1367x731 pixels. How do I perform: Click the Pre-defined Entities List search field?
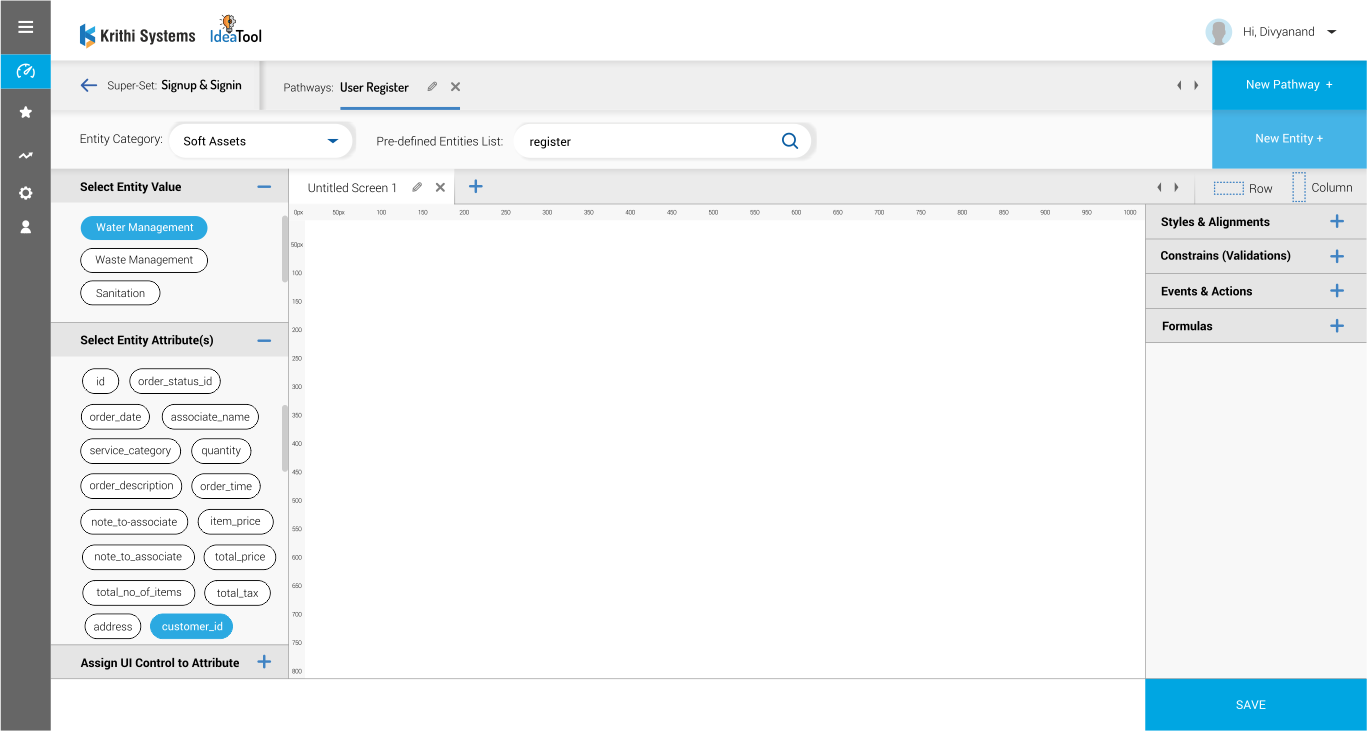664,141
